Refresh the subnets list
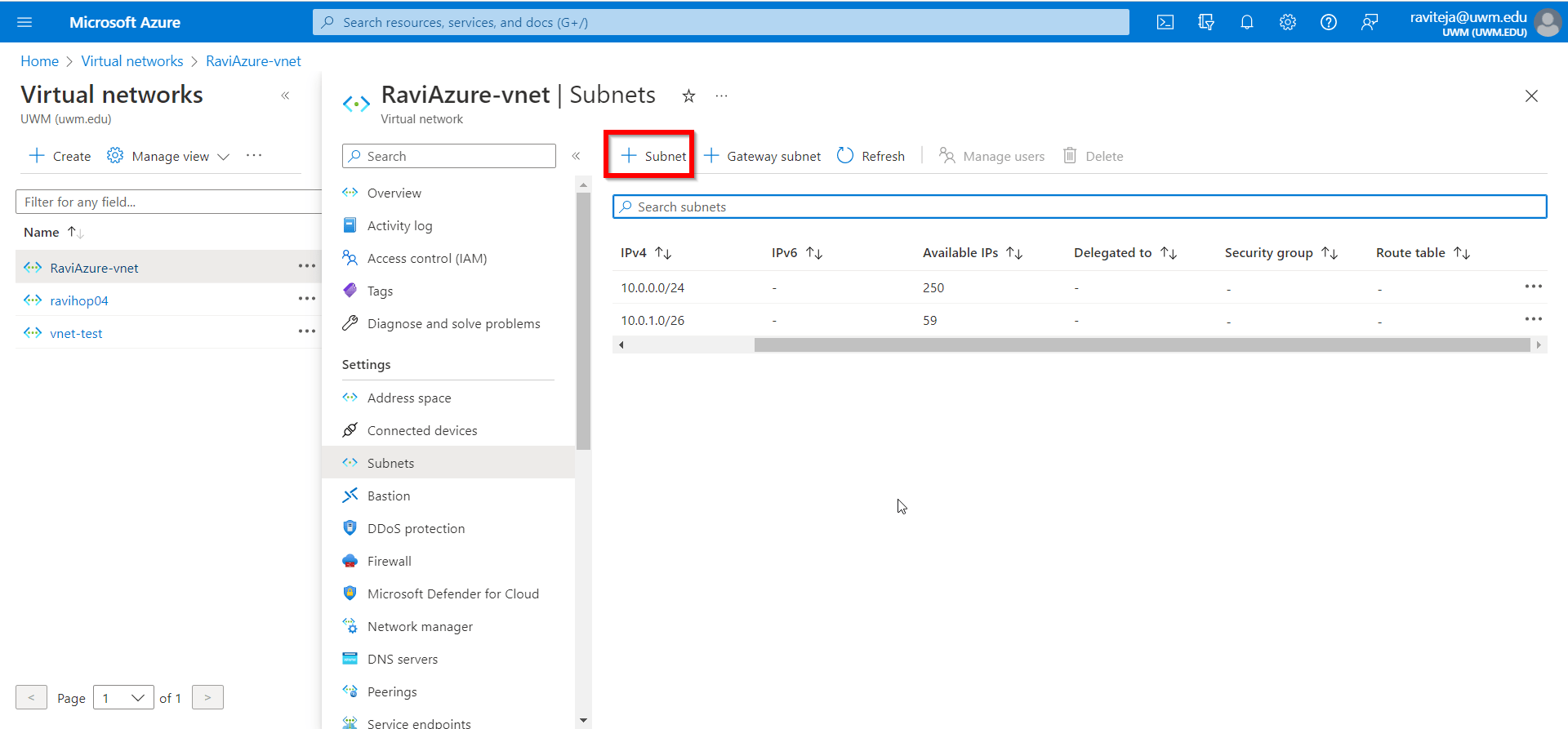1568x729 pixels. (x=871, y=156)
